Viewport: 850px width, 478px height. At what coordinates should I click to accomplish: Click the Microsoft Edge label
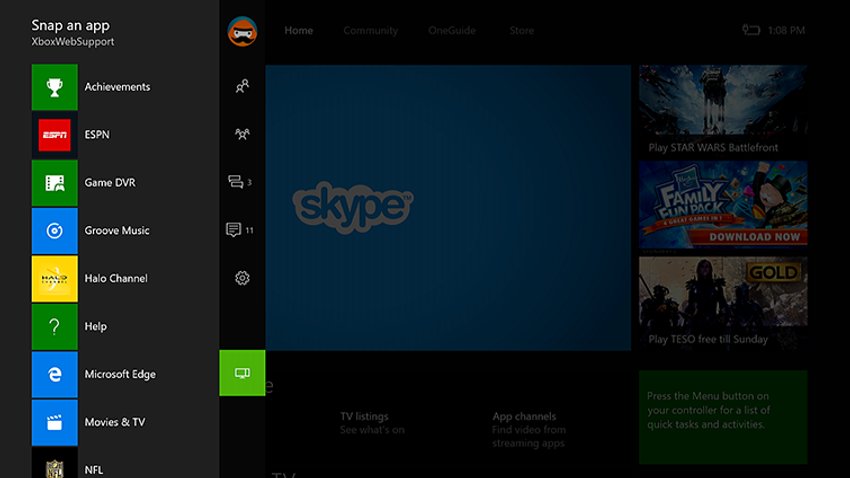(x=120, y=374)
